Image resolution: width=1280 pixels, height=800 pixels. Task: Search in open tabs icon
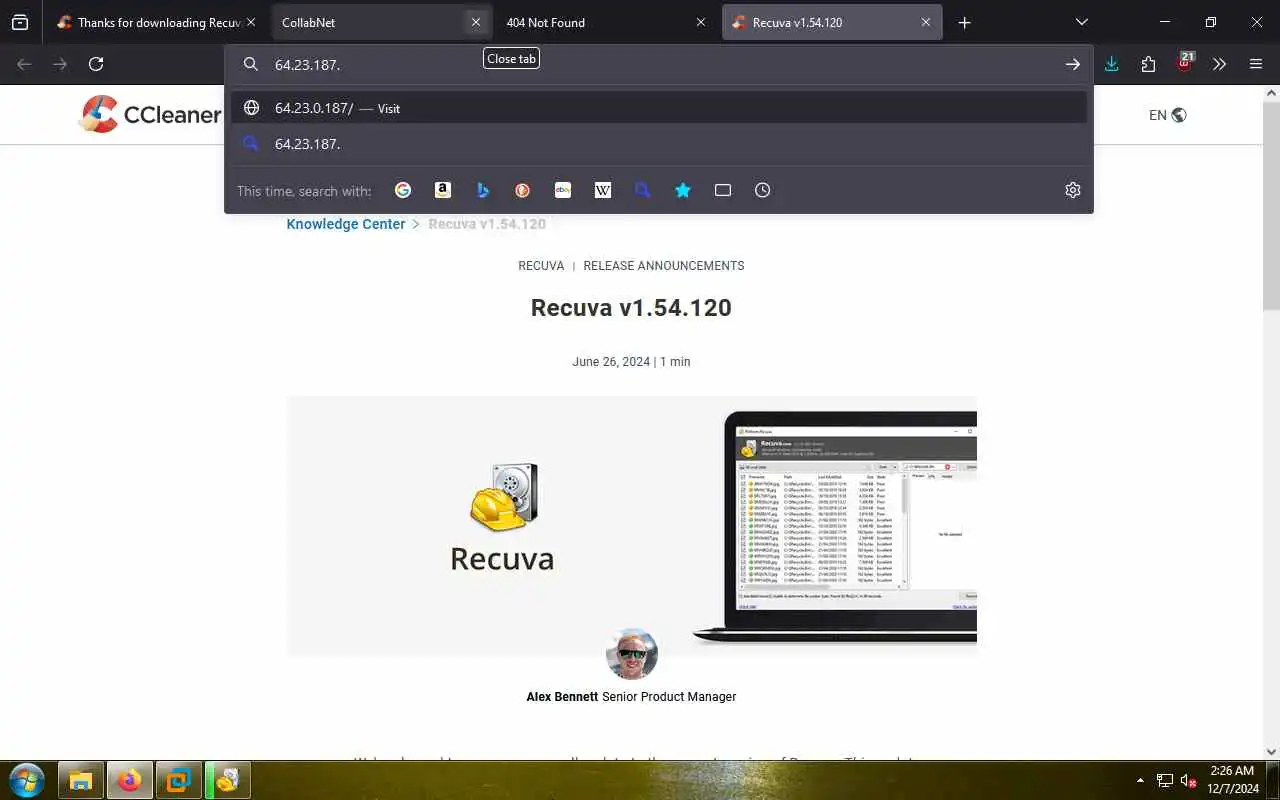tap(723, 190)
